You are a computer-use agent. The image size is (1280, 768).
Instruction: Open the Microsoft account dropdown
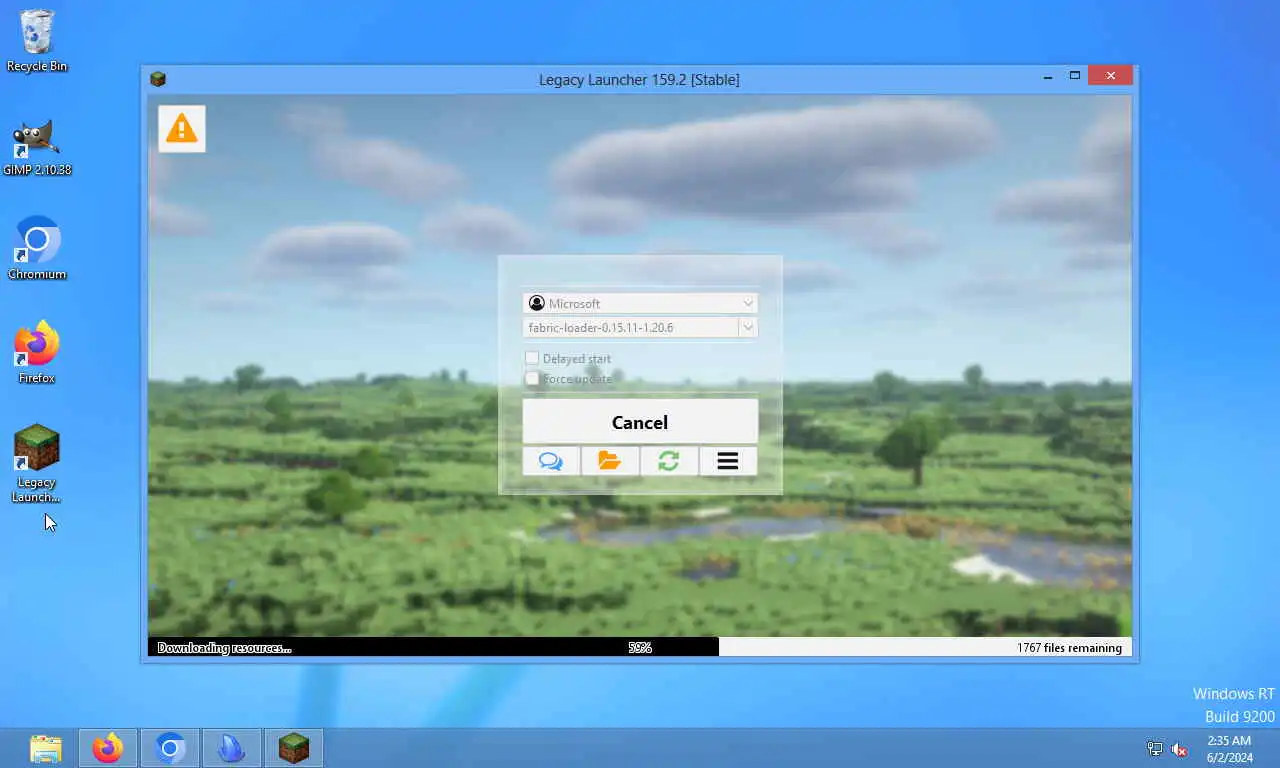click(x=640, y=303)
